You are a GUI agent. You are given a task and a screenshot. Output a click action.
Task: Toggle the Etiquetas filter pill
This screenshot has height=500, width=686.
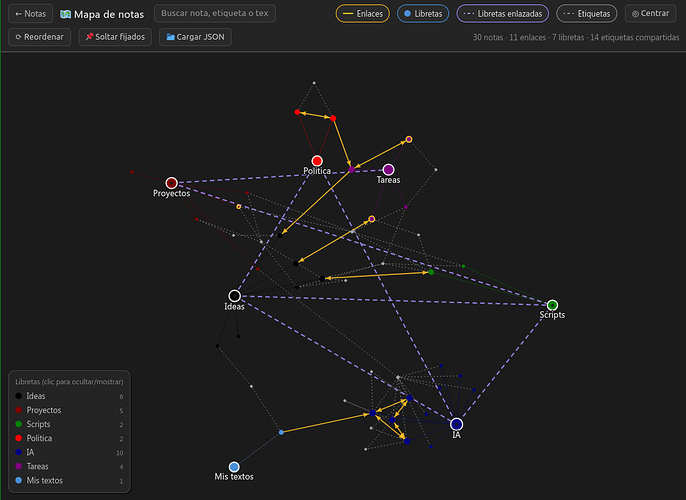586,14
